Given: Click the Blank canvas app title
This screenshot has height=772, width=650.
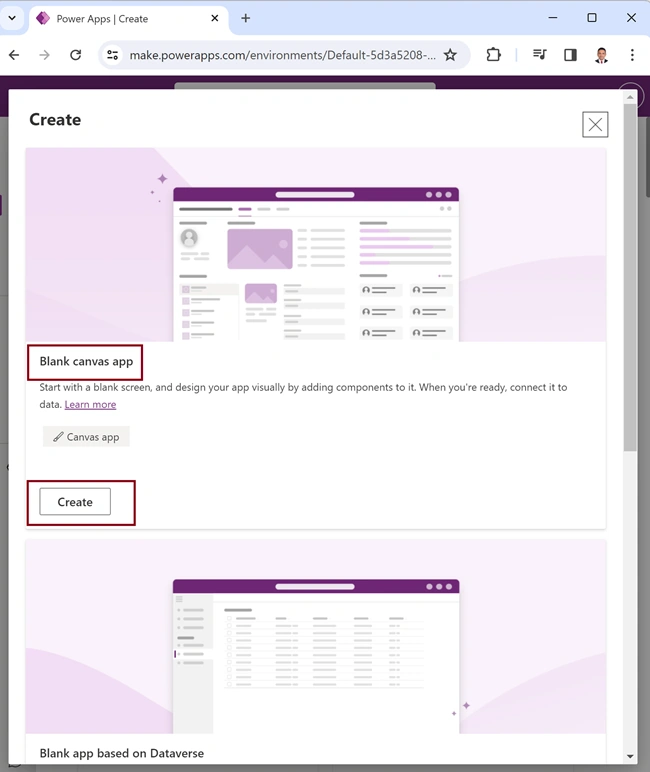Looking at the screenshot, I should (x=86, y=361).
